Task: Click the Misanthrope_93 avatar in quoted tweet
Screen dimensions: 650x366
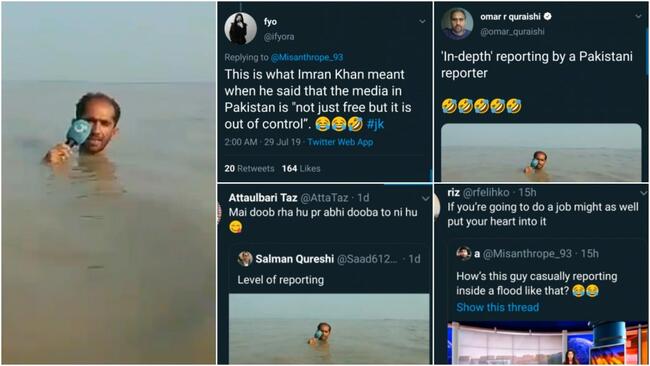Action: click(463, 253)
